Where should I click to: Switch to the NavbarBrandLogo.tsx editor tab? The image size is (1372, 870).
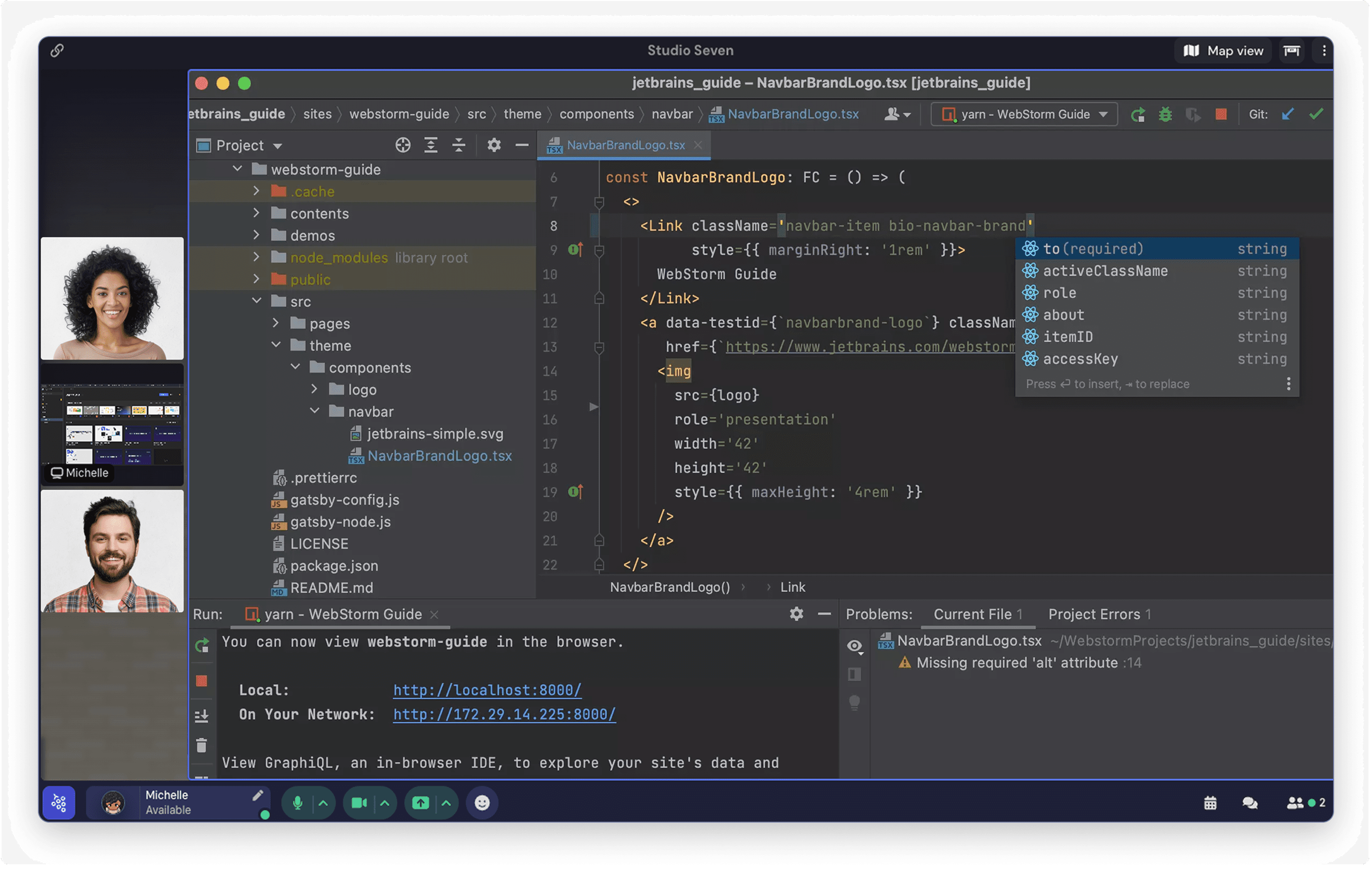point(625,145)
